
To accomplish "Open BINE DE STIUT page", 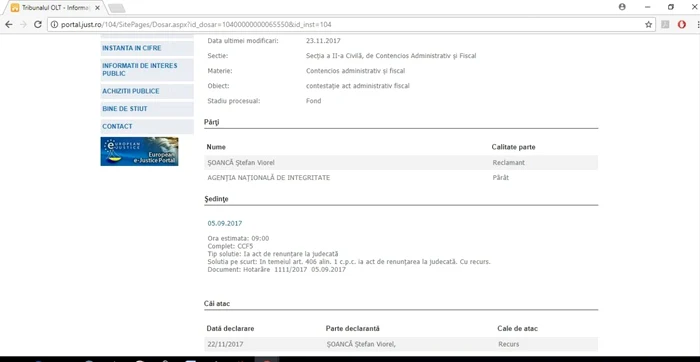I will click(147, 109).
